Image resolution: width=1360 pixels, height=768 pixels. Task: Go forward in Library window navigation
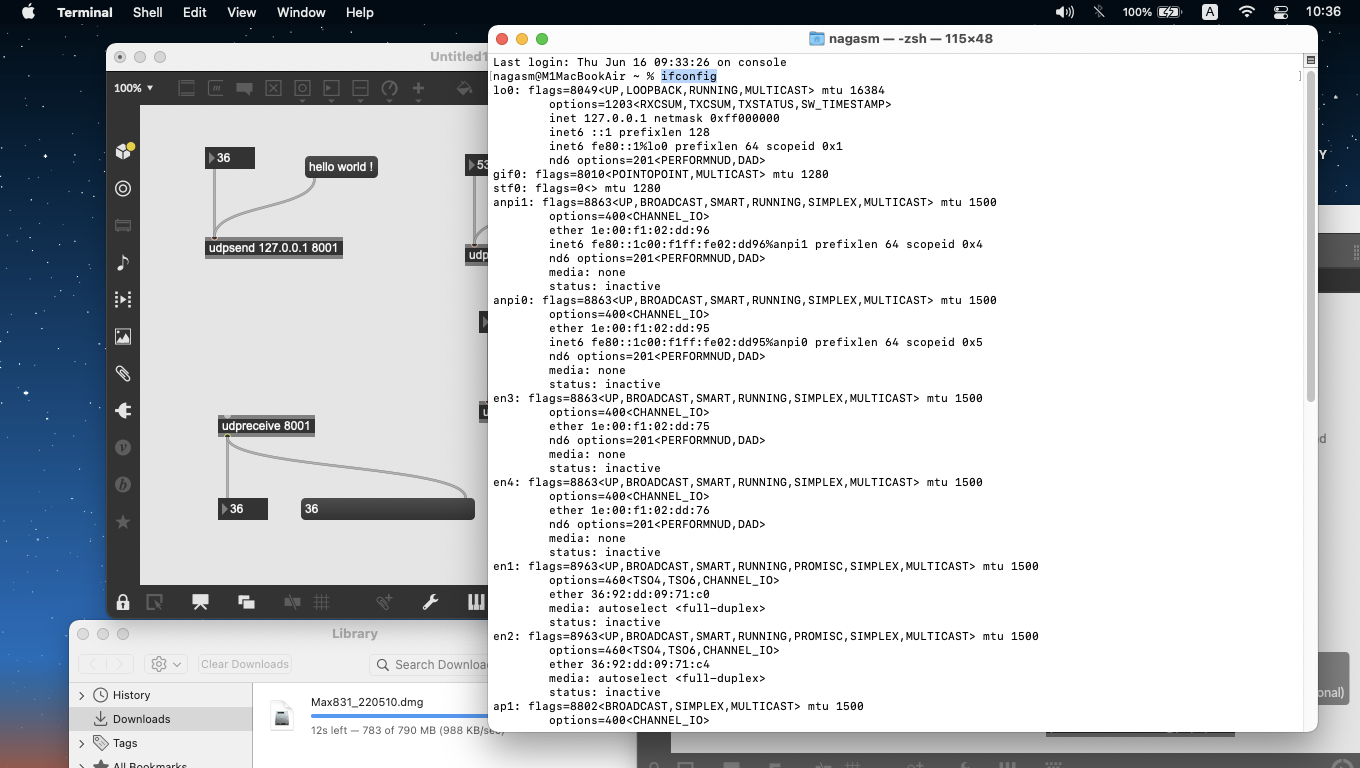tap(119, 664)
